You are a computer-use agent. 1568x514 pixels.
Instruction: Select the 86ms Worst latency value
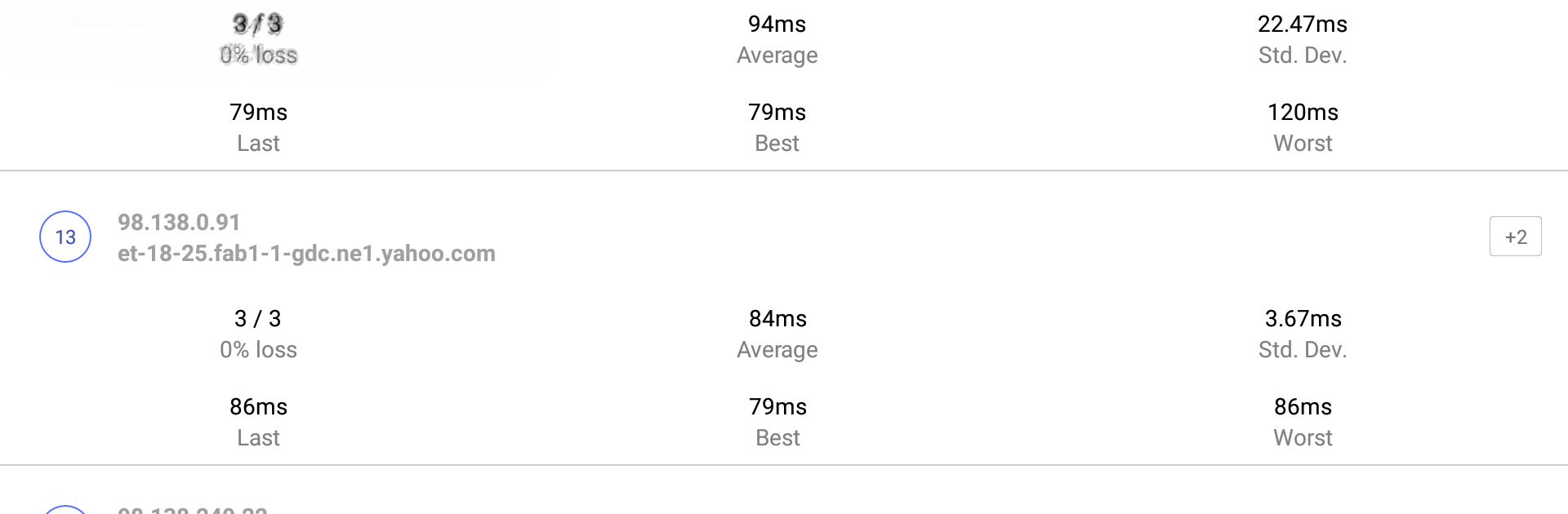tap(1303, 406)
